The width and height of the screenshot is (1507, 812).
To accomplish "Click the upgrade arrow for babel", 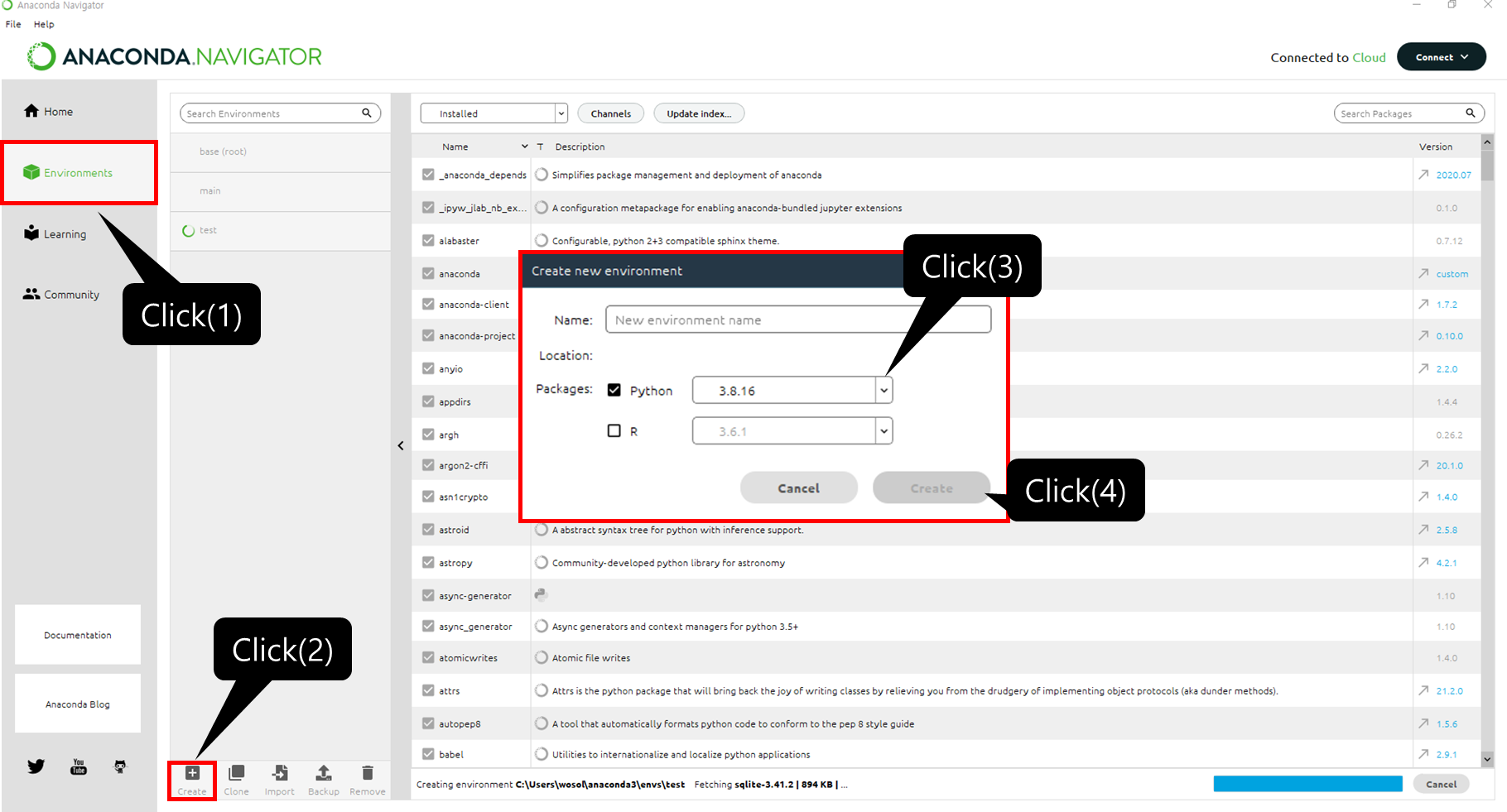I will pos(1423,754).
